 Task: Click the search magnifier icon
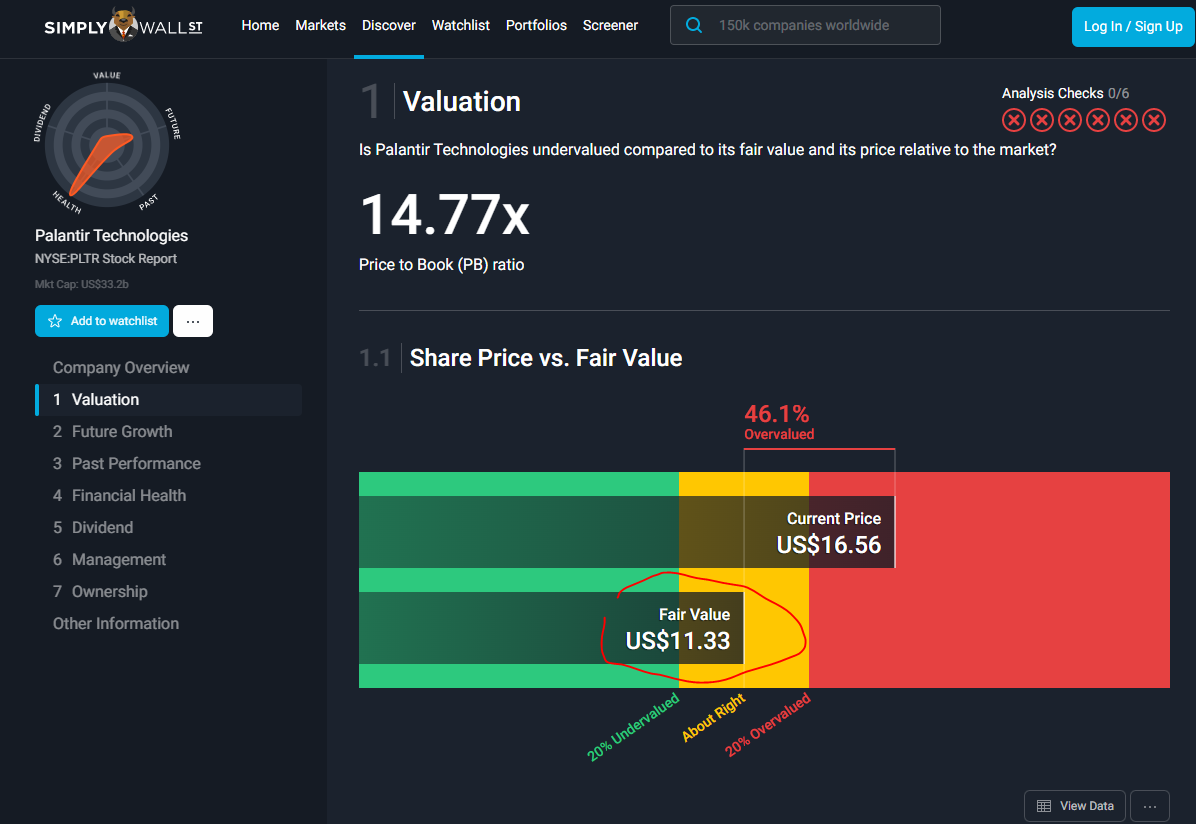click(693, 25)
